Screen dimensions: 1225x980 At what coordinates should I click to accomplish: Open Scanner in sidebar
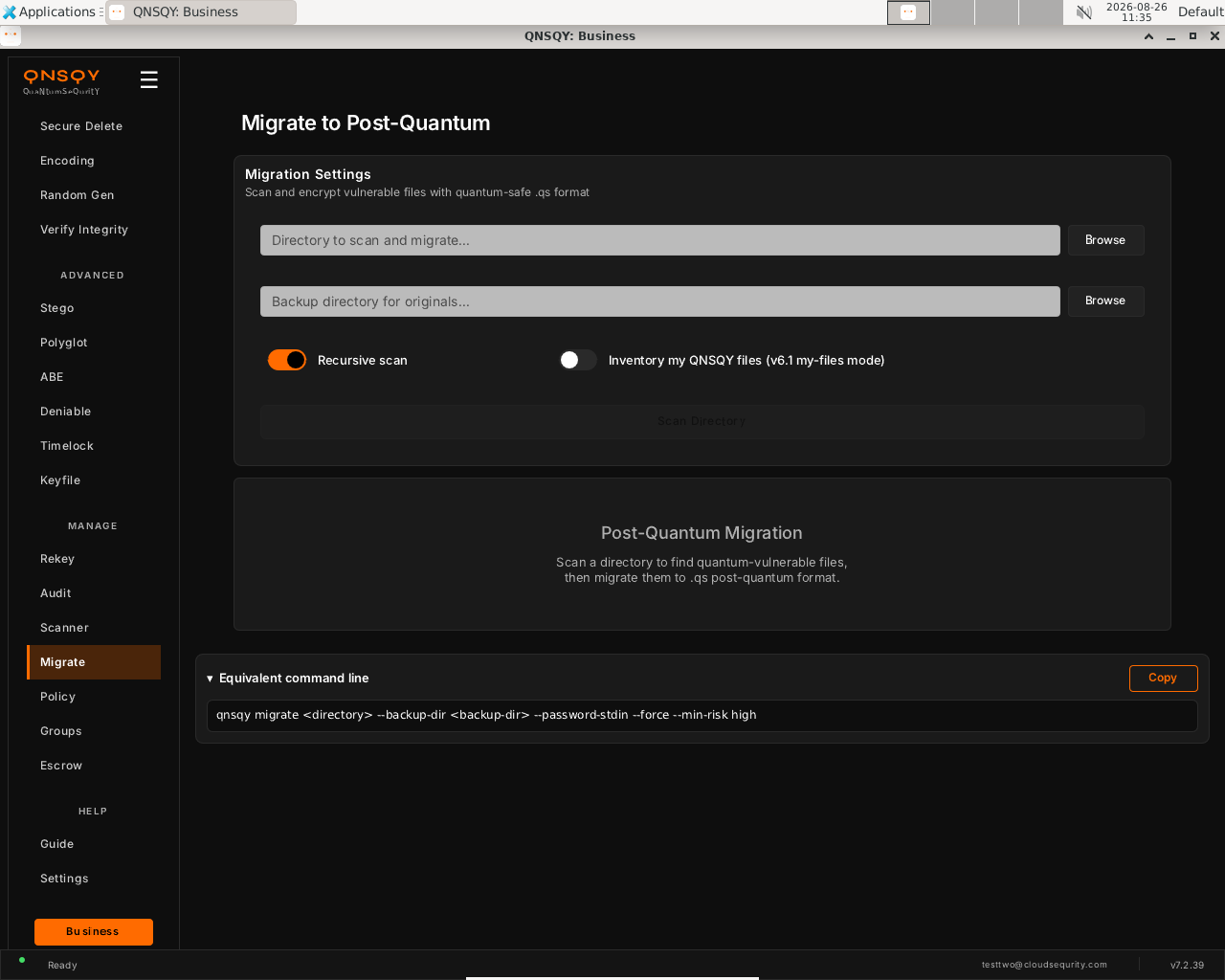(94, 628)
